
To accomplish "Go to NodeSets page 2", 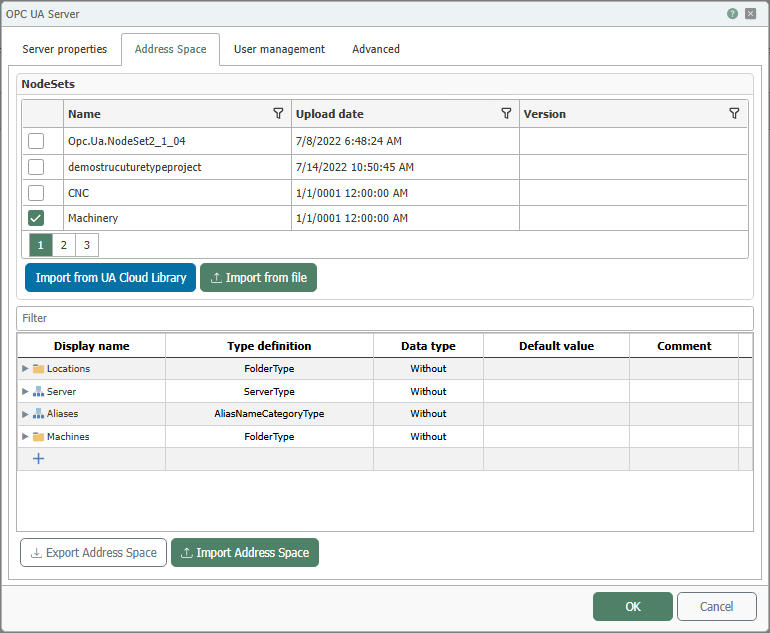I will pyautogui.click(x=64, y=245).
